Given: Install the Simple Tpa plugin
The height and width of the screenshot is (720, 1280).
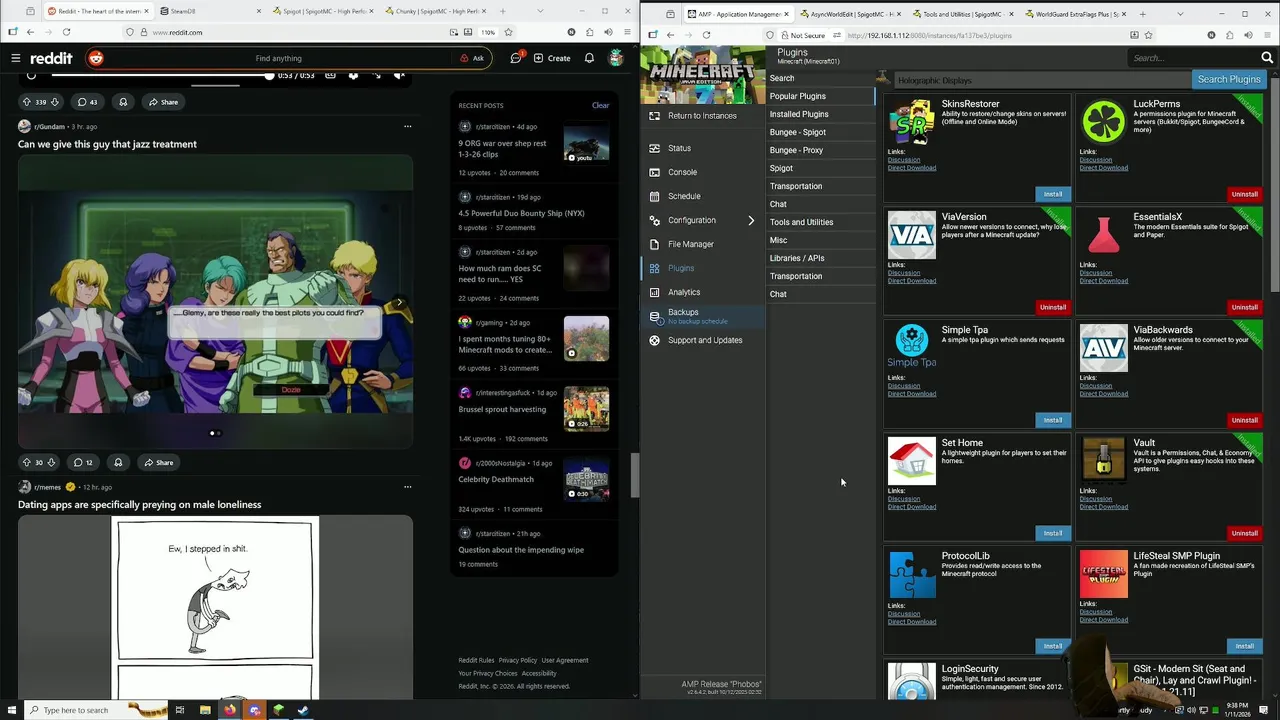Looking at the screenshot, I should (x=1053, y=420).
